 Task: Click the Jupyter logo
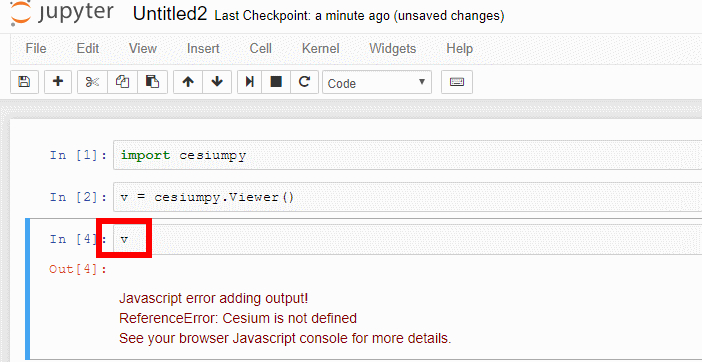(60, 13)
